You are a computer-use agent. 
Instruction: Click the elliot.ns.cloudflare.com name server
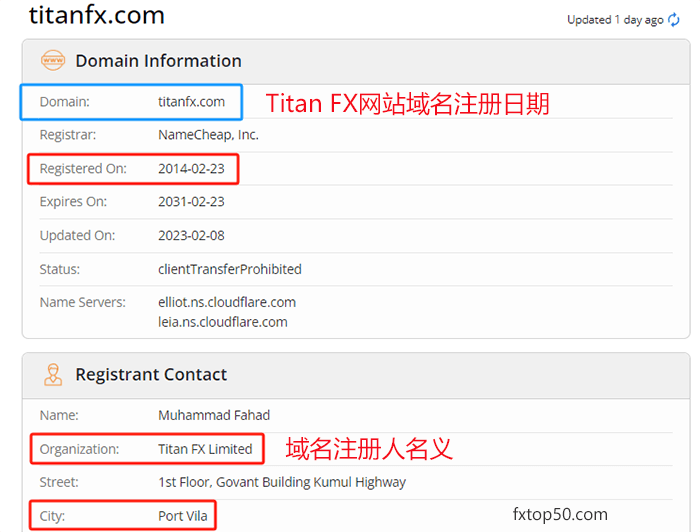tap(227, 302)
